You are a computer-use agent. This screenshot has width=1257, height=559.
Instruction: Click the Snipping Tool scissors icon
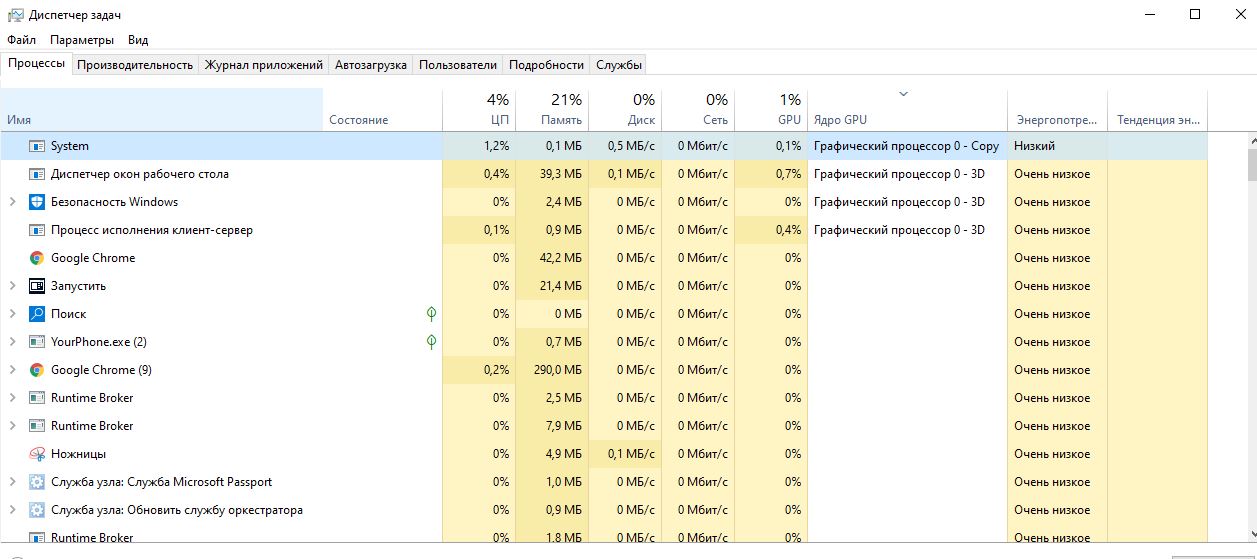(x=37, y=454)
